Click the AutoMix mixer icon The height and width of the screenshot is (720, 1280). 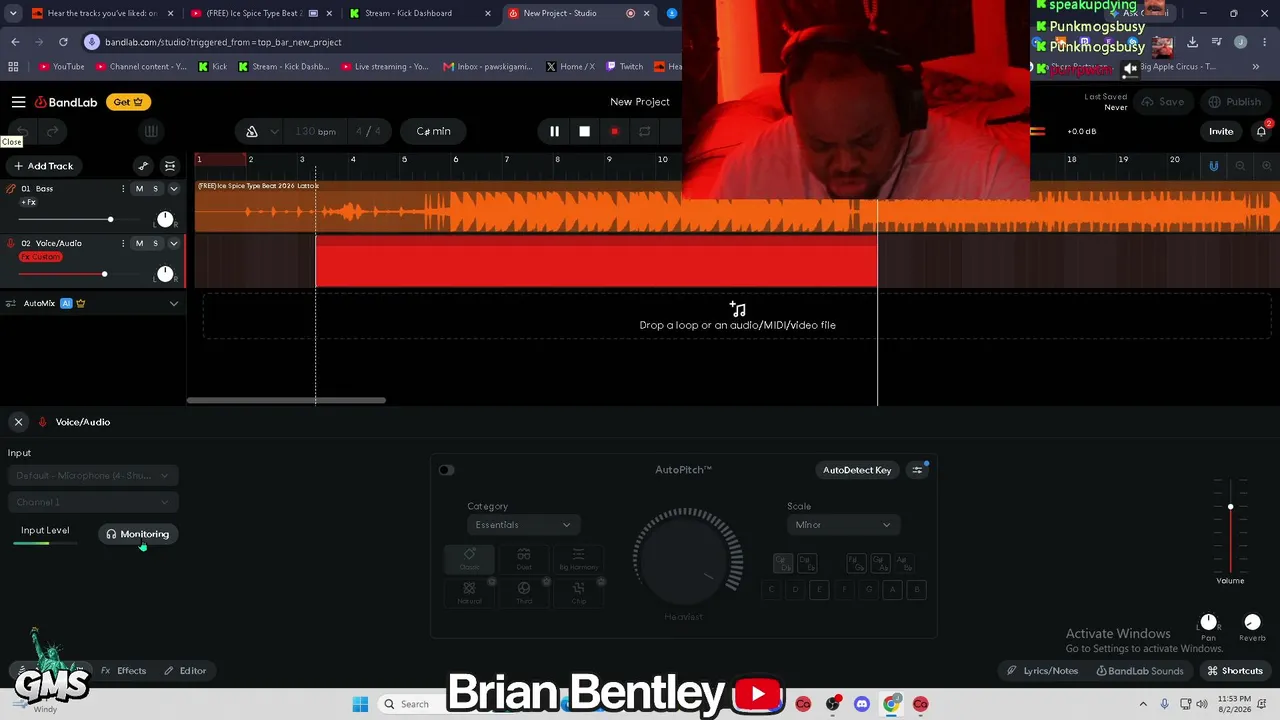pyautogui.click(x=11, y=303)
